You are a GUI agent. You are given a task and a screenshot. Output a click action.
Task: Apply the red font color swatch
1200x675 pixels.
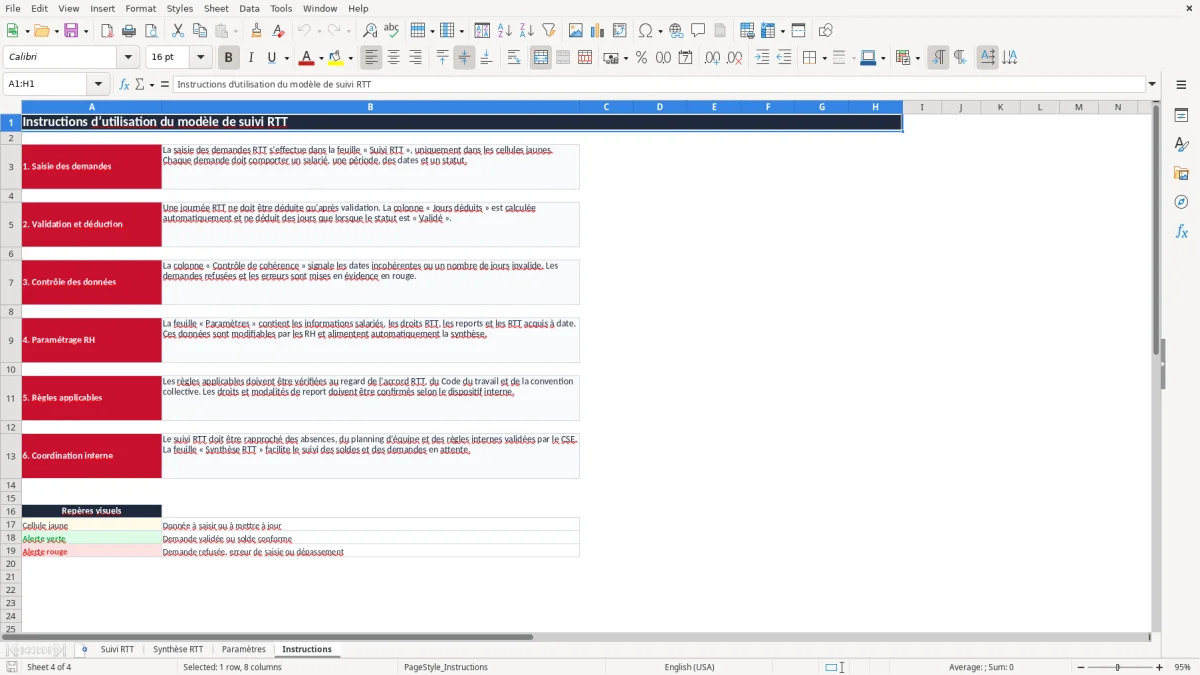tap(307, 58)
